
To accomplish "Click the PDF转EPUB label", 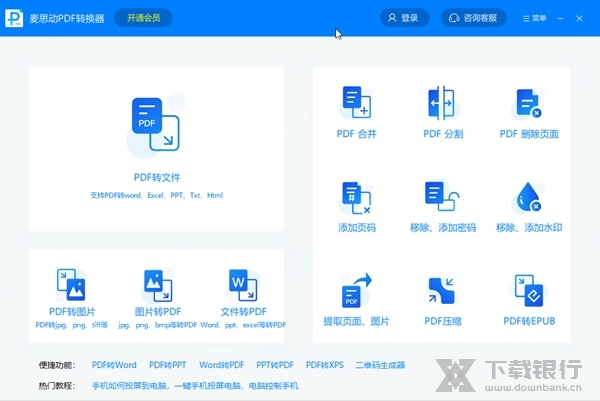I will click(x=529, y=321).
